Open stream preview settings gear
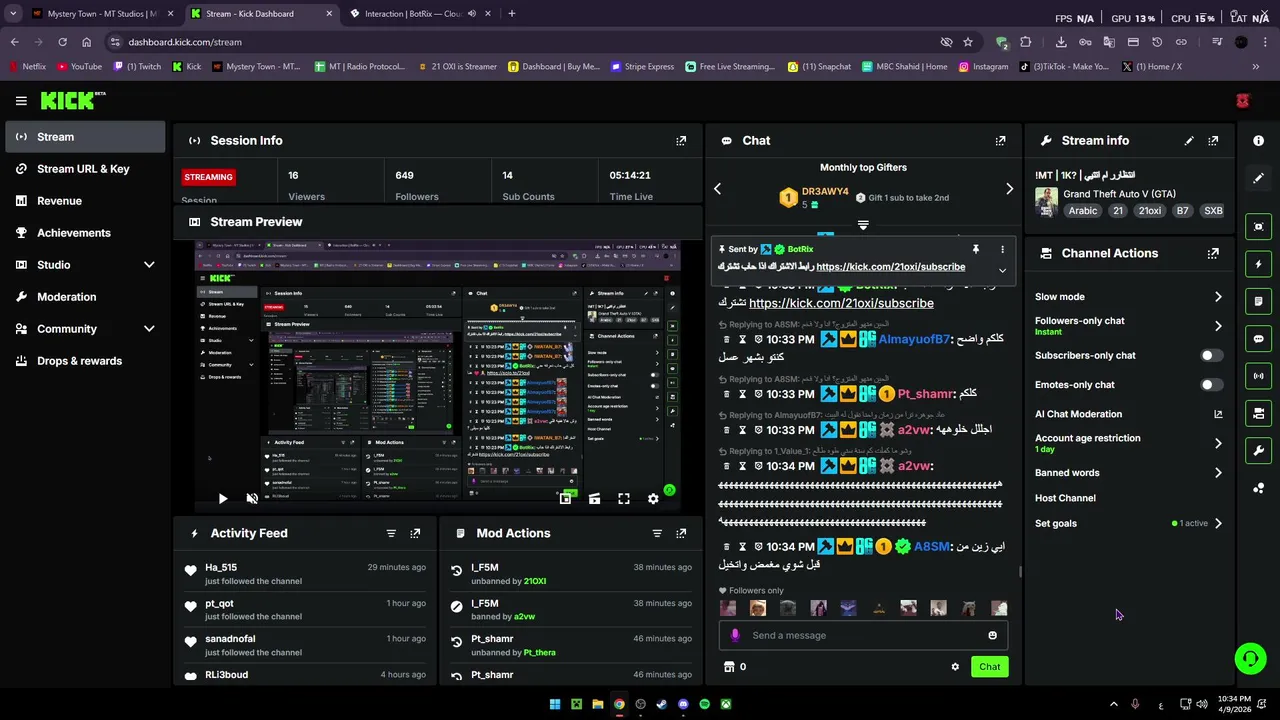 click(x=653, y=499)
